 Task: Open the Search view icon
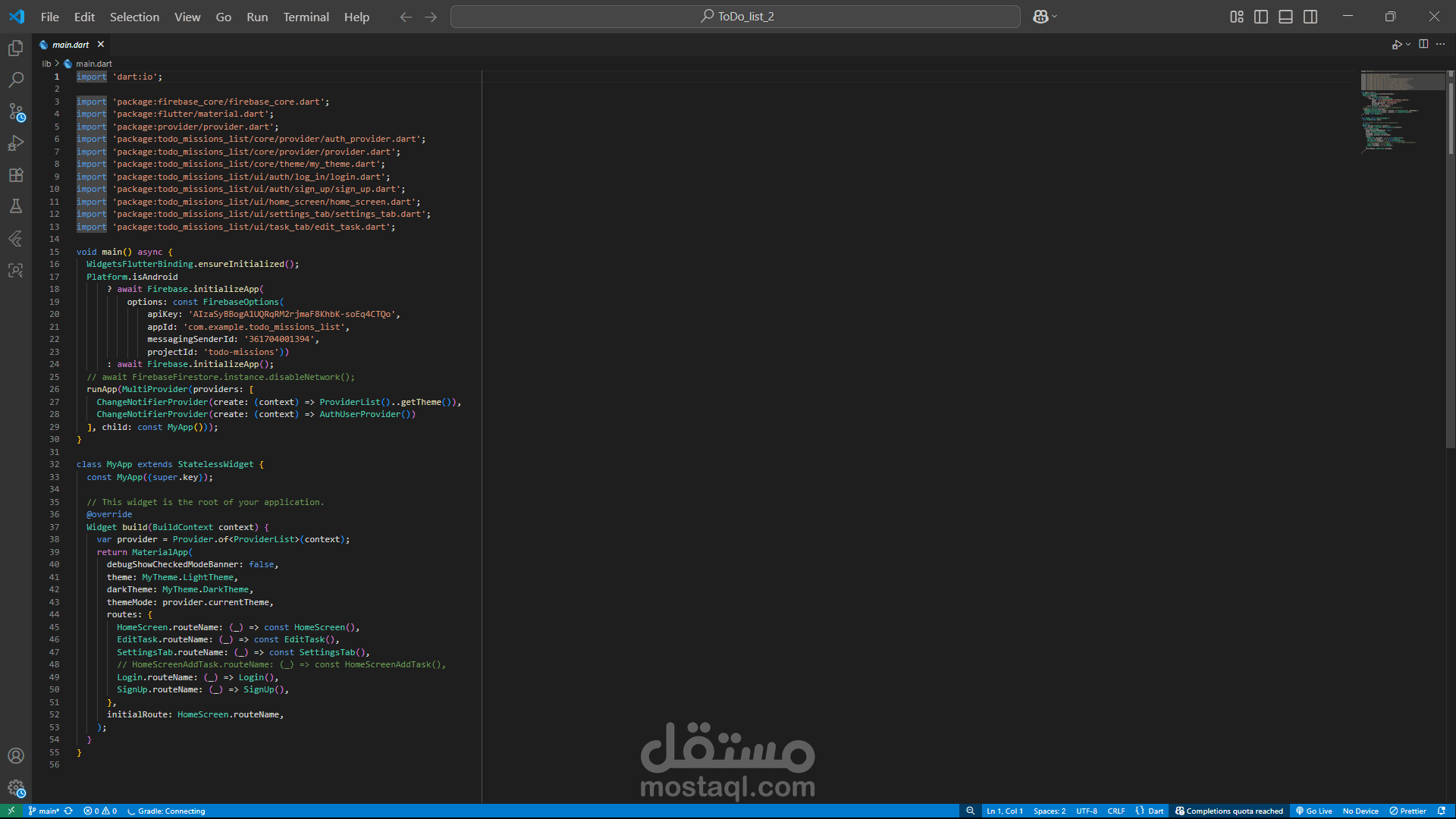[x=15, y=80]
